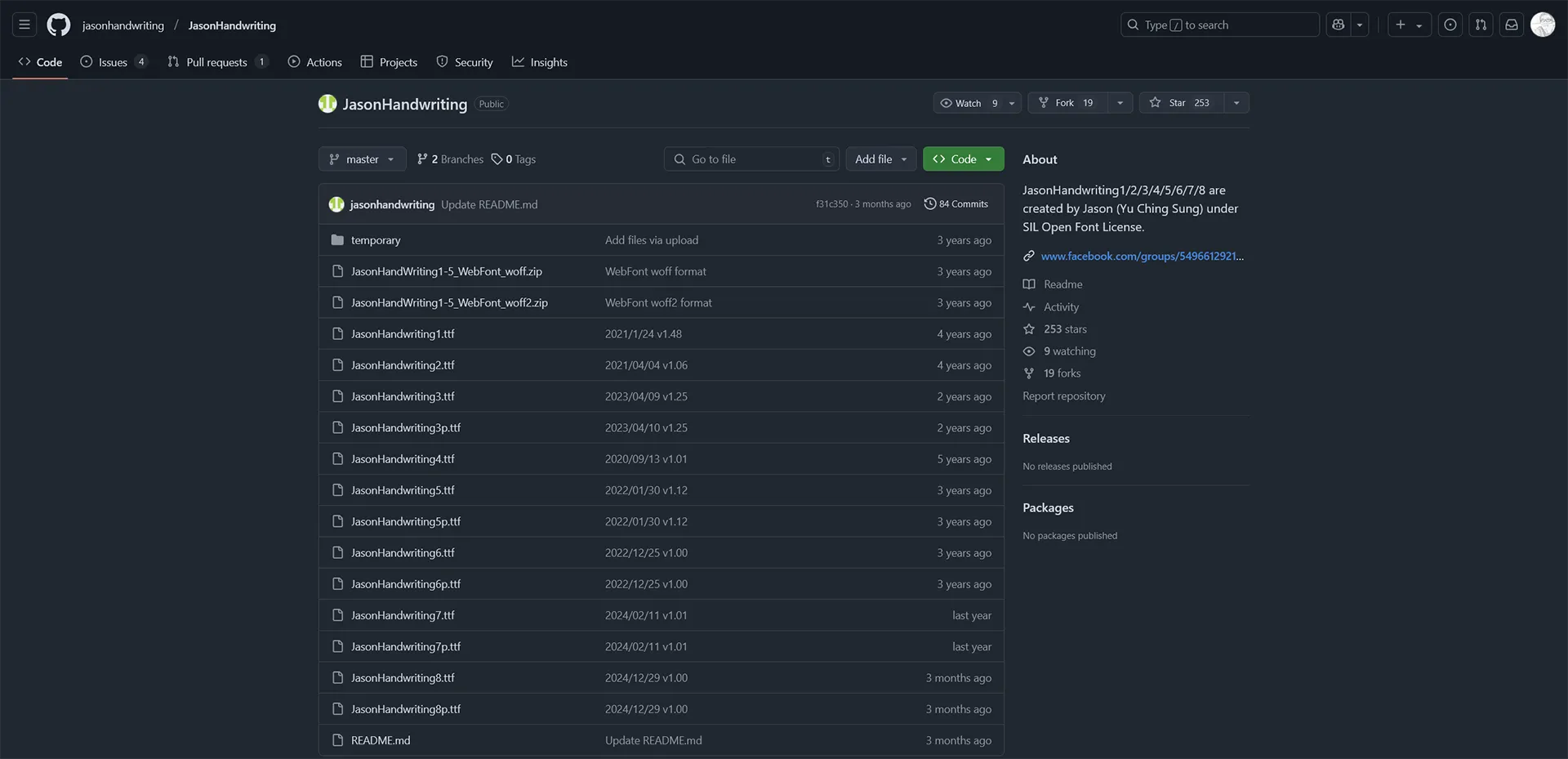Image resolution: width=1568 pixels, height=759 pixels.
Task: Open your pull requests icon in header
Action: click(1481, 25)
